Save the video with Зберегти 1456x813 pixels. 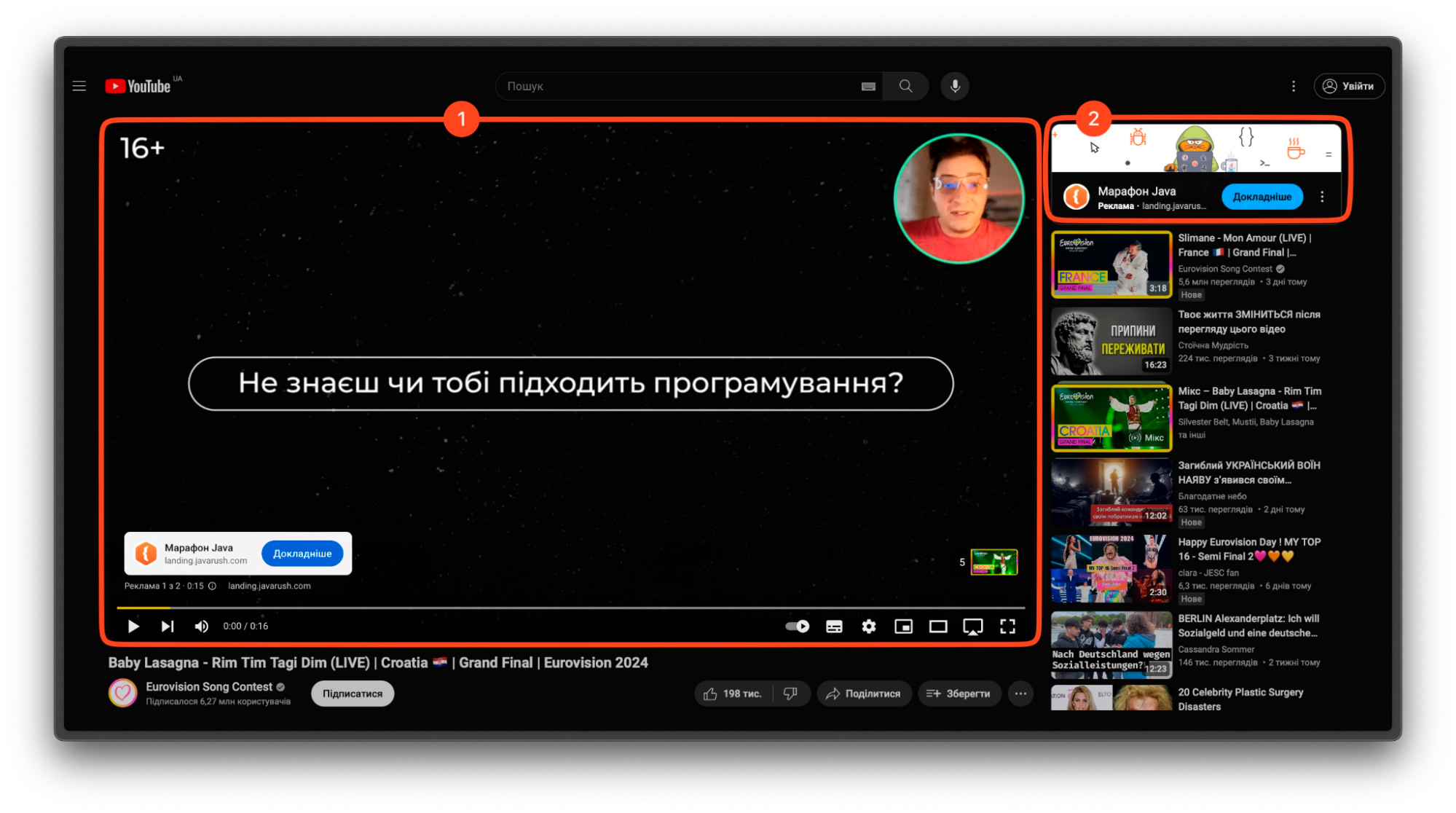[x=959, y=694]
